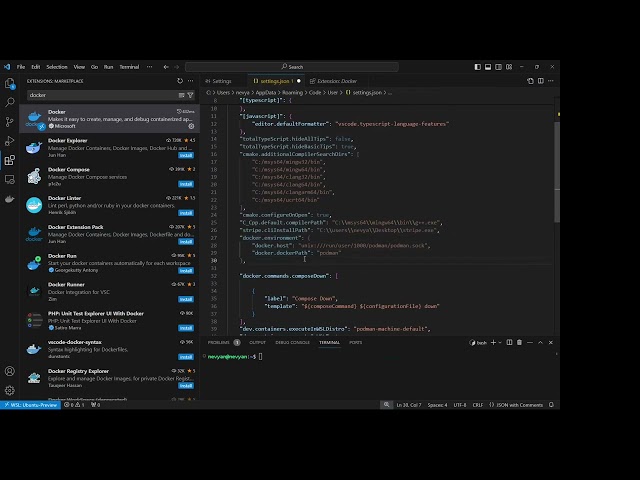640x480 pixels.
Task: Open the Terminal menu
Action: pyautogui.click(x=129, y=67)
